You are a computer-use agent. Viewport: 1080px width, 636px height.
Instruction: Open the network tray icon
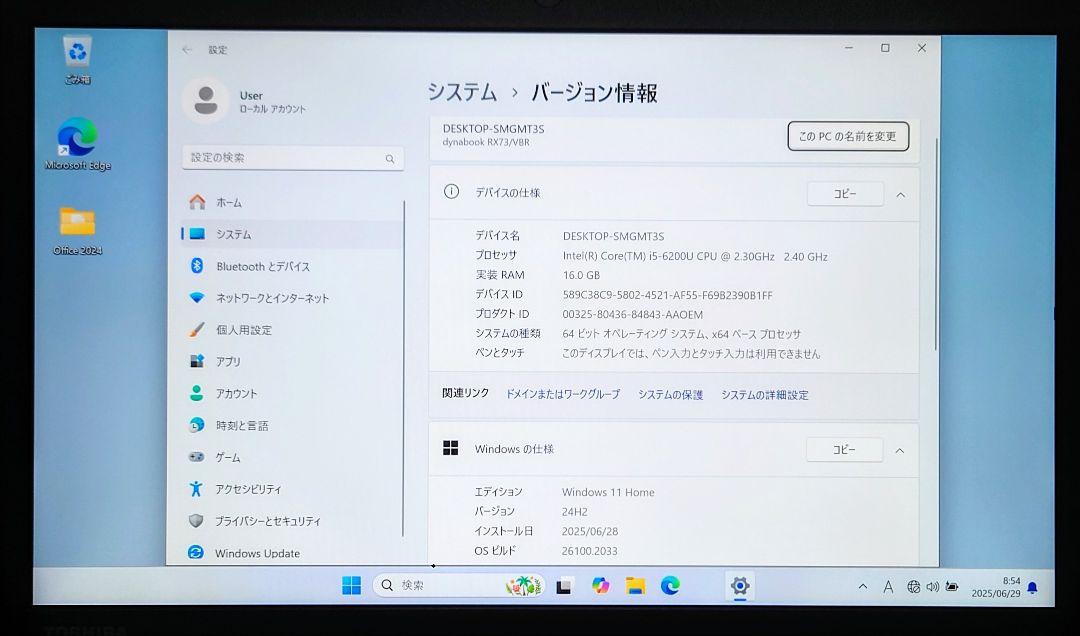tap(913, 587)
